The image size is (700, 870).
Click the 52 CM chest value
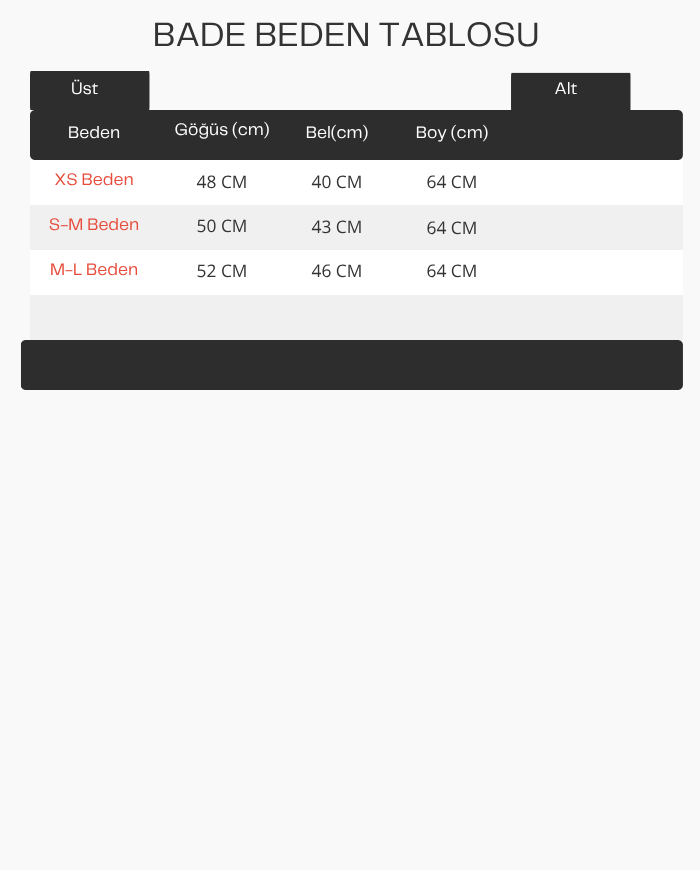tap(222, 271)
